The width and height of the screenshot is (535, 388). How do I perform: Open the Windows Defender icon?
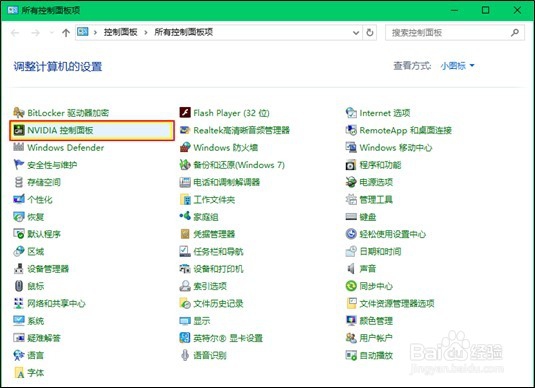18,147
